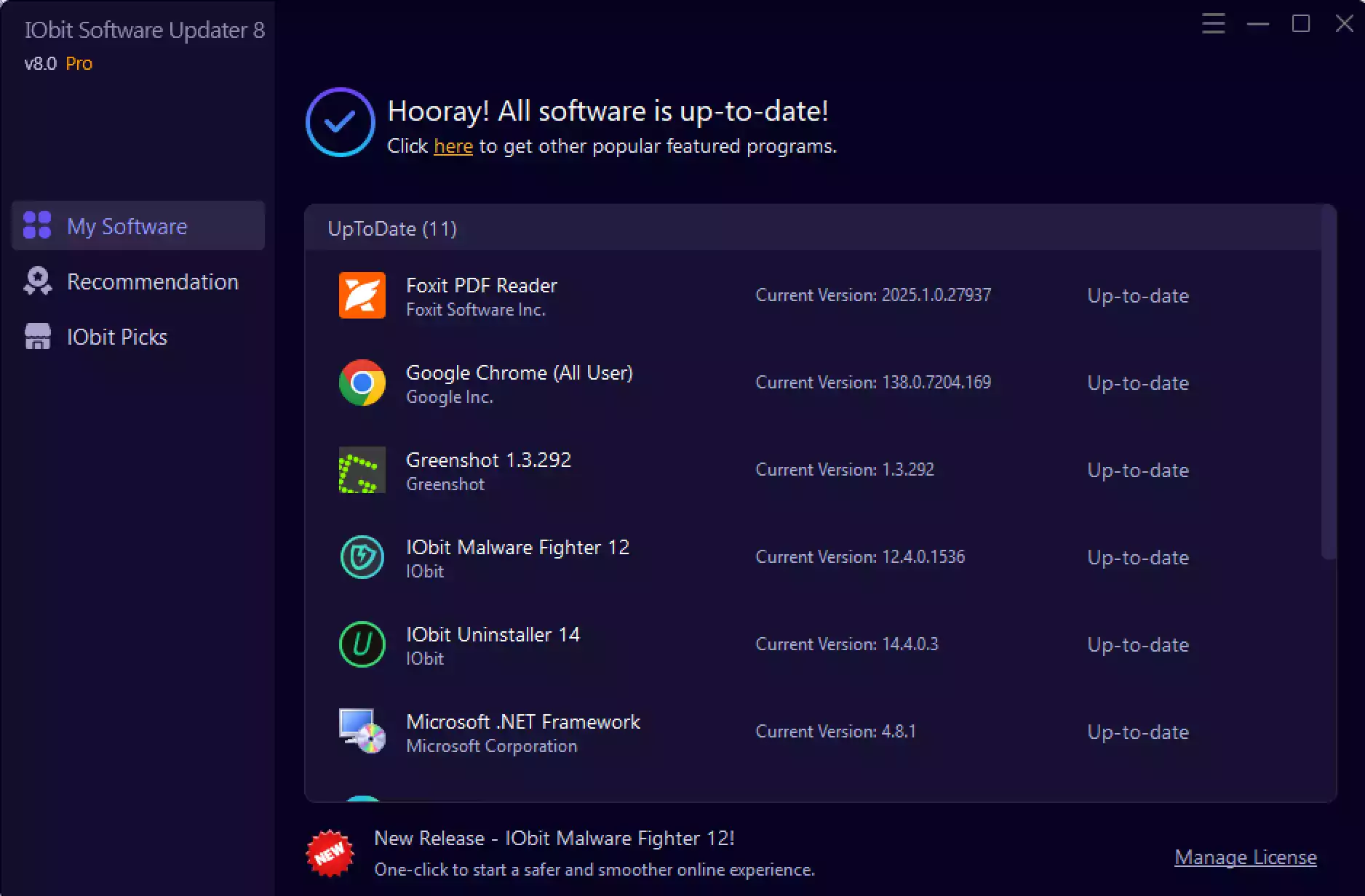Click the red NEW badge icon
Image resolution: width=1365 pixels, height=896 pixels.
(330, 853)
